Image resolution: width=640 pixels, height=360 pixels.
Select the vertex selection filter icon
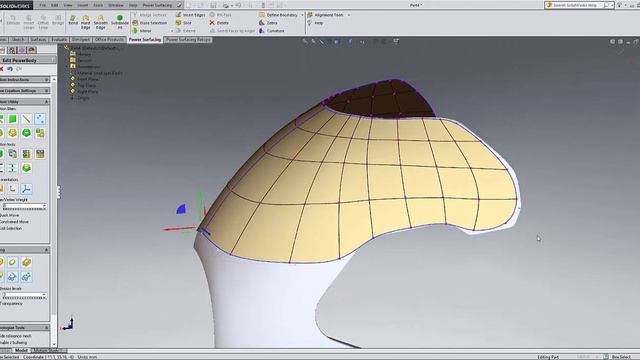[x=40, y=119]
